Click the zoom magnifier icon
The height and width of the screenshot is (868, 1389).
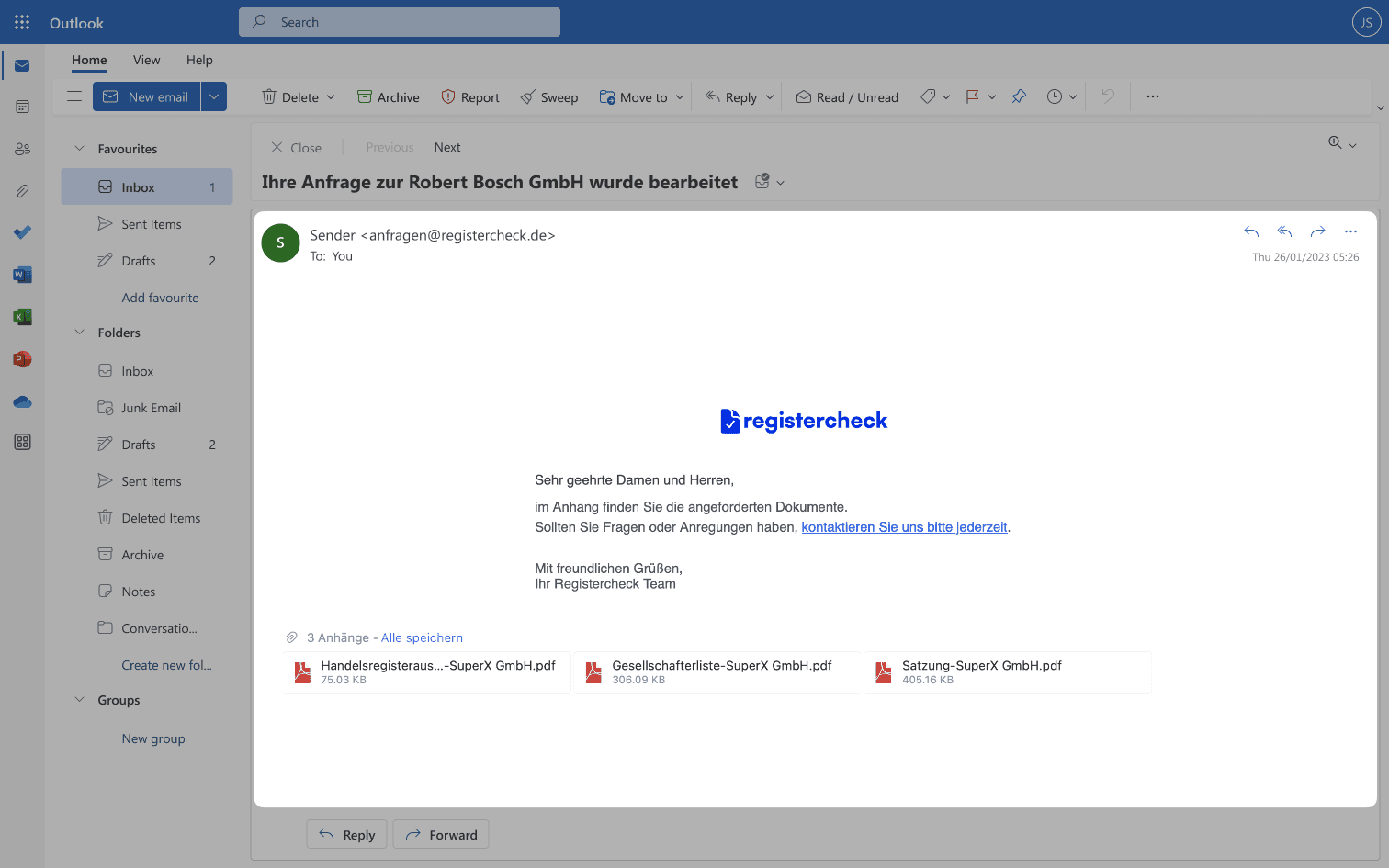pos(1335,142)
